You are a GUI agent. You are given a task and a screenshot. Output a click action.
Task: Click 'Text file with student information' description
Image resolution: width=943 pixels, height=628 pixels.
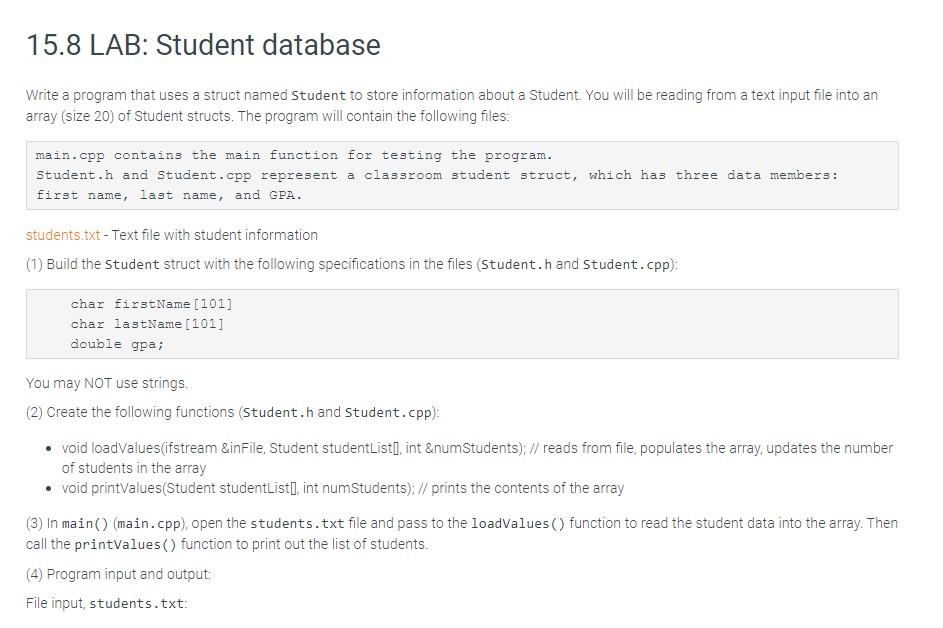[215, 235]
